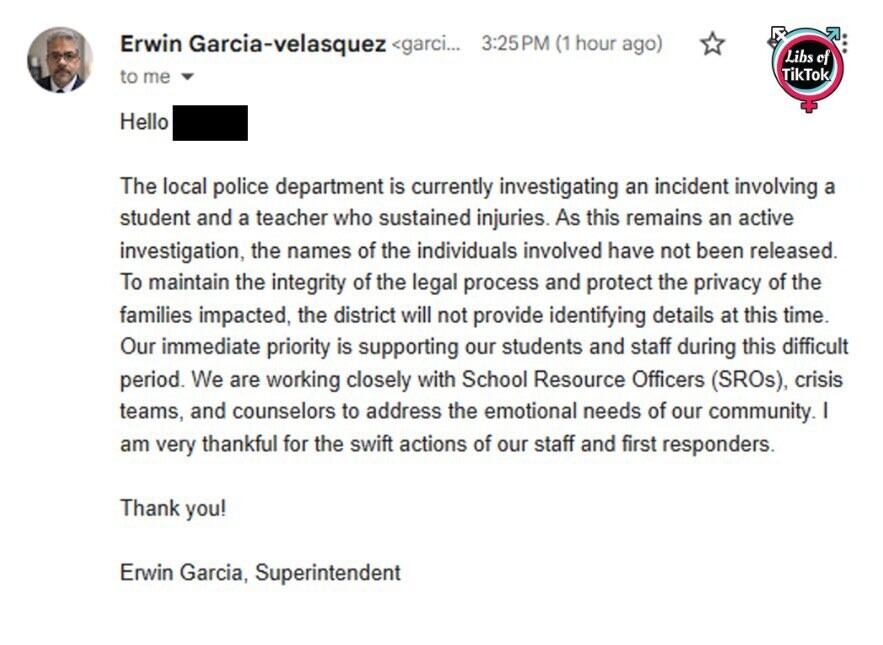Click the "to me" recipient label
Viewport: 883px width, 645px height.
pyautogui.click(x=144, y=77)
